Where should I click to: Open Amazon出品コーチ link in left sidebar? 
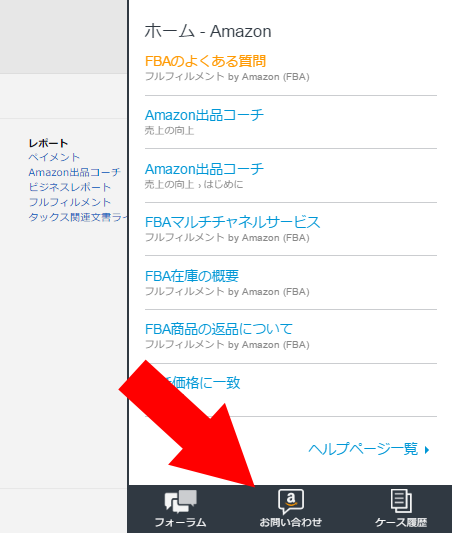tap(74, 172)
